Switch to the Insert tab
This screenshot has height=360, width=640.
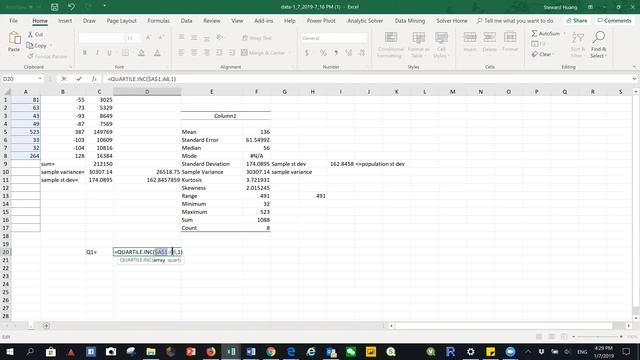[65, 20]
